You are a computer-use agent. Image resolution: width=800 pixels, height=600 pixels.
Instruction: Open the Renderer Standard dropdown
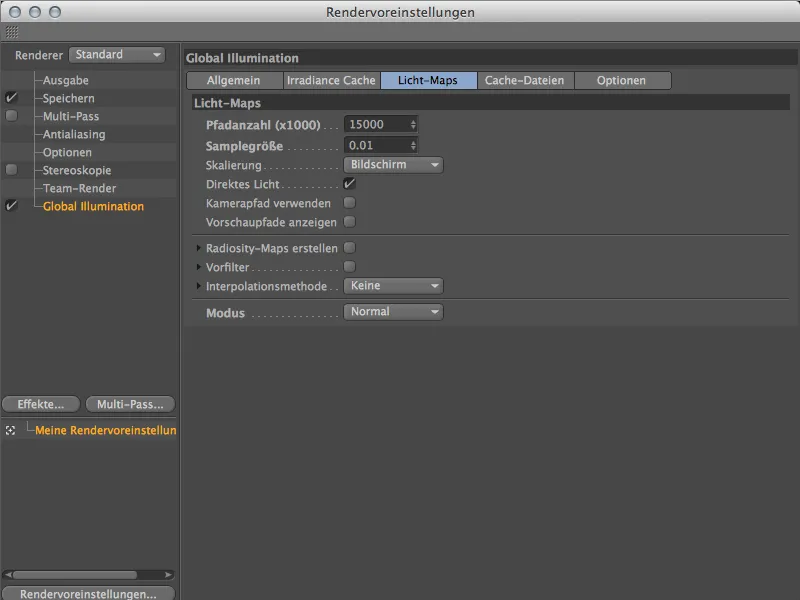[117, 55]
